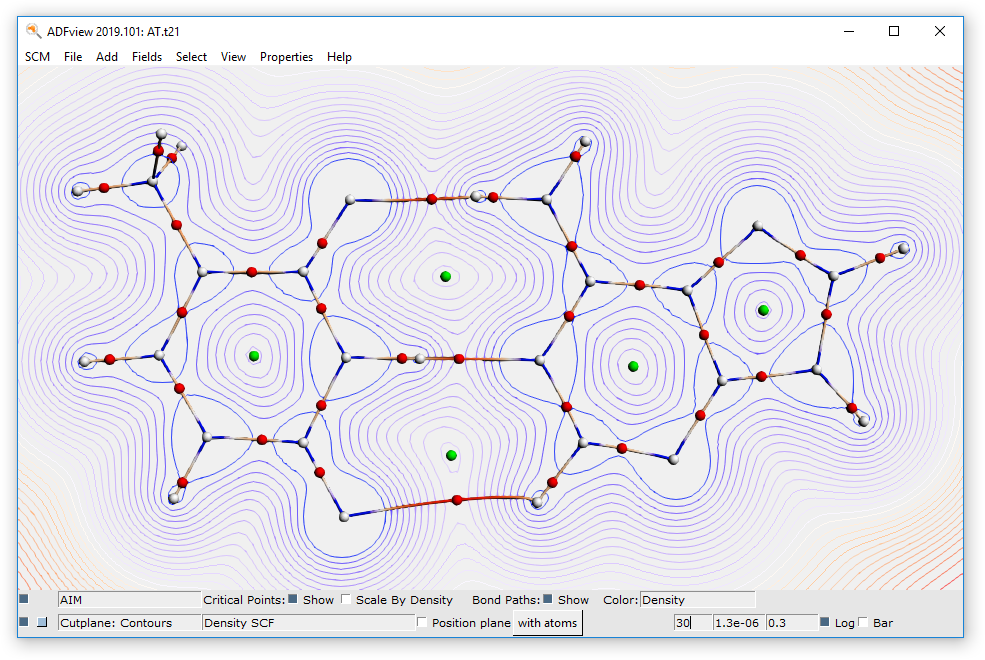The image size is (985, 660).
Task: Open the Add menu
Action: (x=107, y=57)
